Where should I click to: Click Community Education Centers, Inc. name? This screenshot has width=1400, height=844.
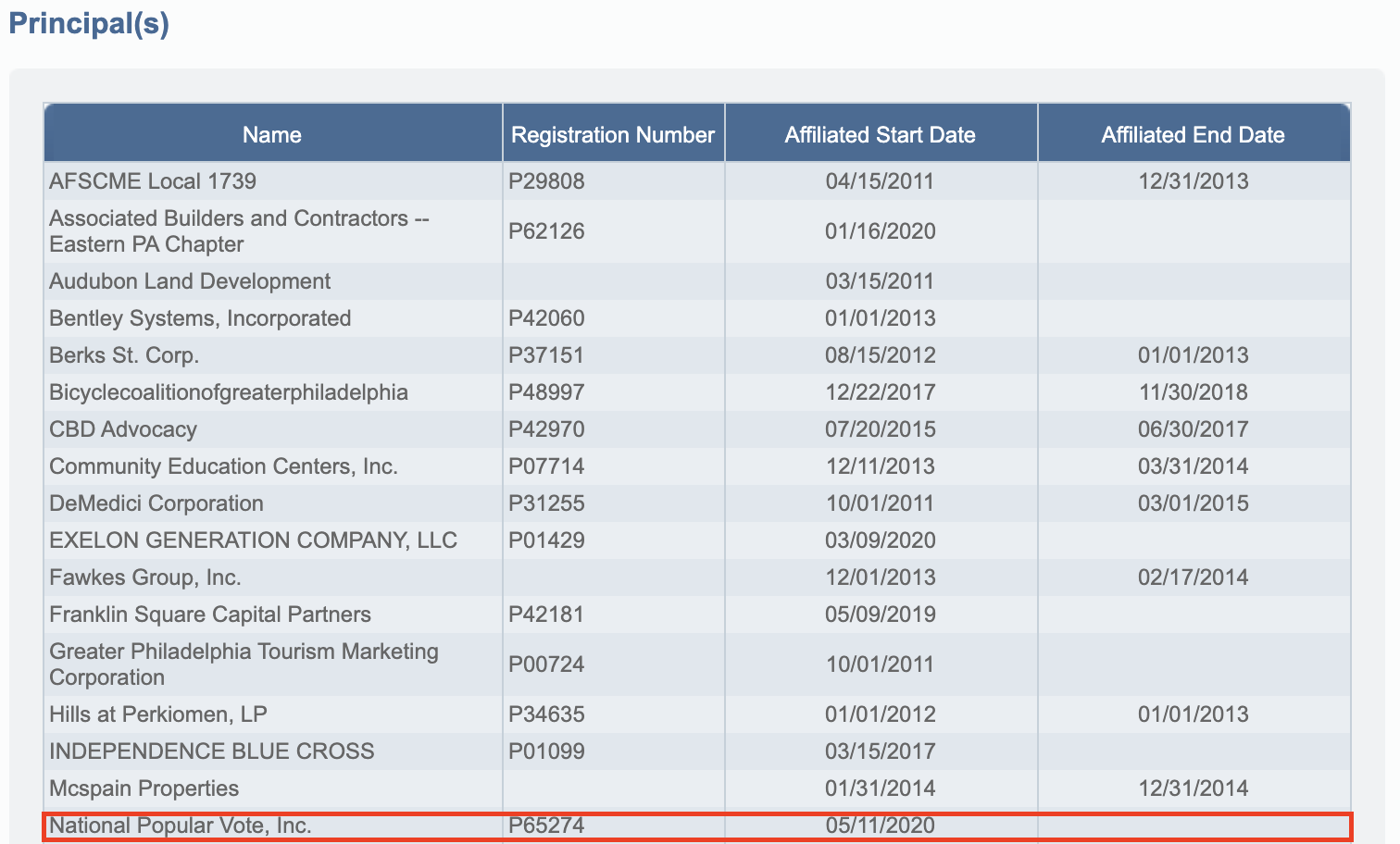coord(223,466)
